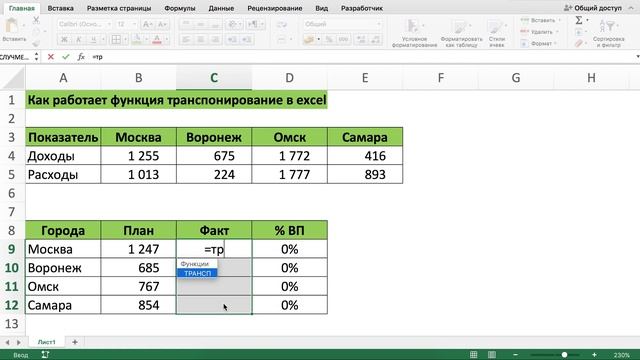640x360 pixels.
Task: Click the Стили ячеек button
Action: coord(496,33)
